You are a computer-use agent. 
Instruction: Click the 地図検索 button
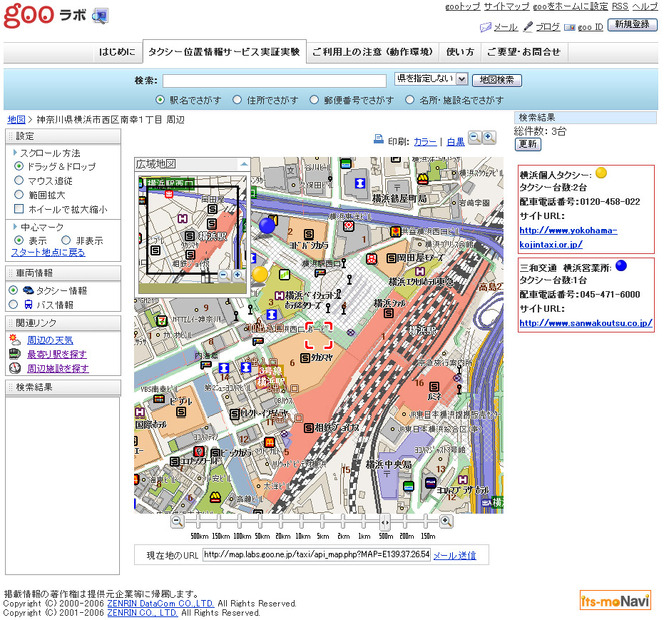497,80
